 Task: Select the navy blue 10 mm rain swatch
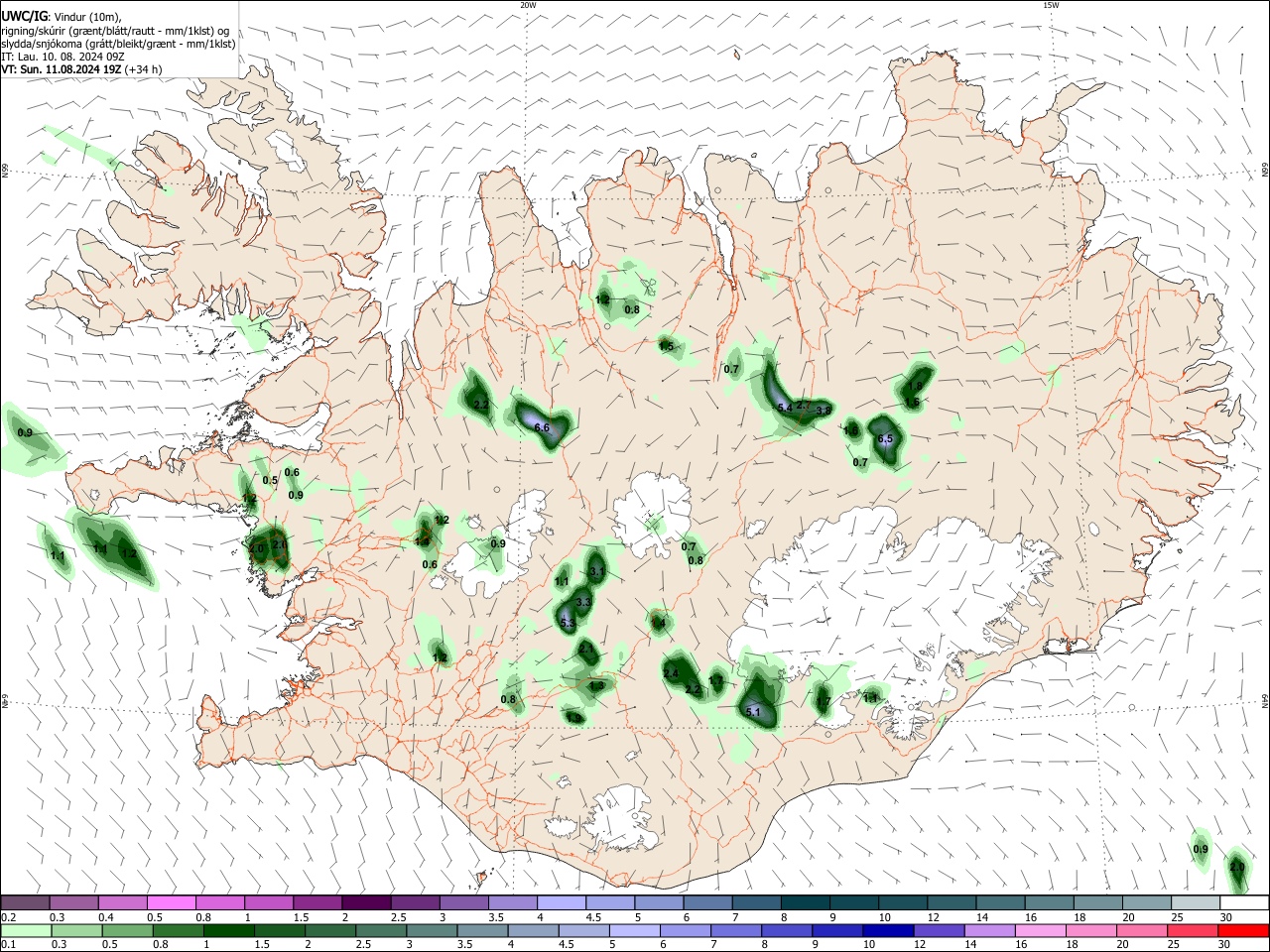click(887, 931)
